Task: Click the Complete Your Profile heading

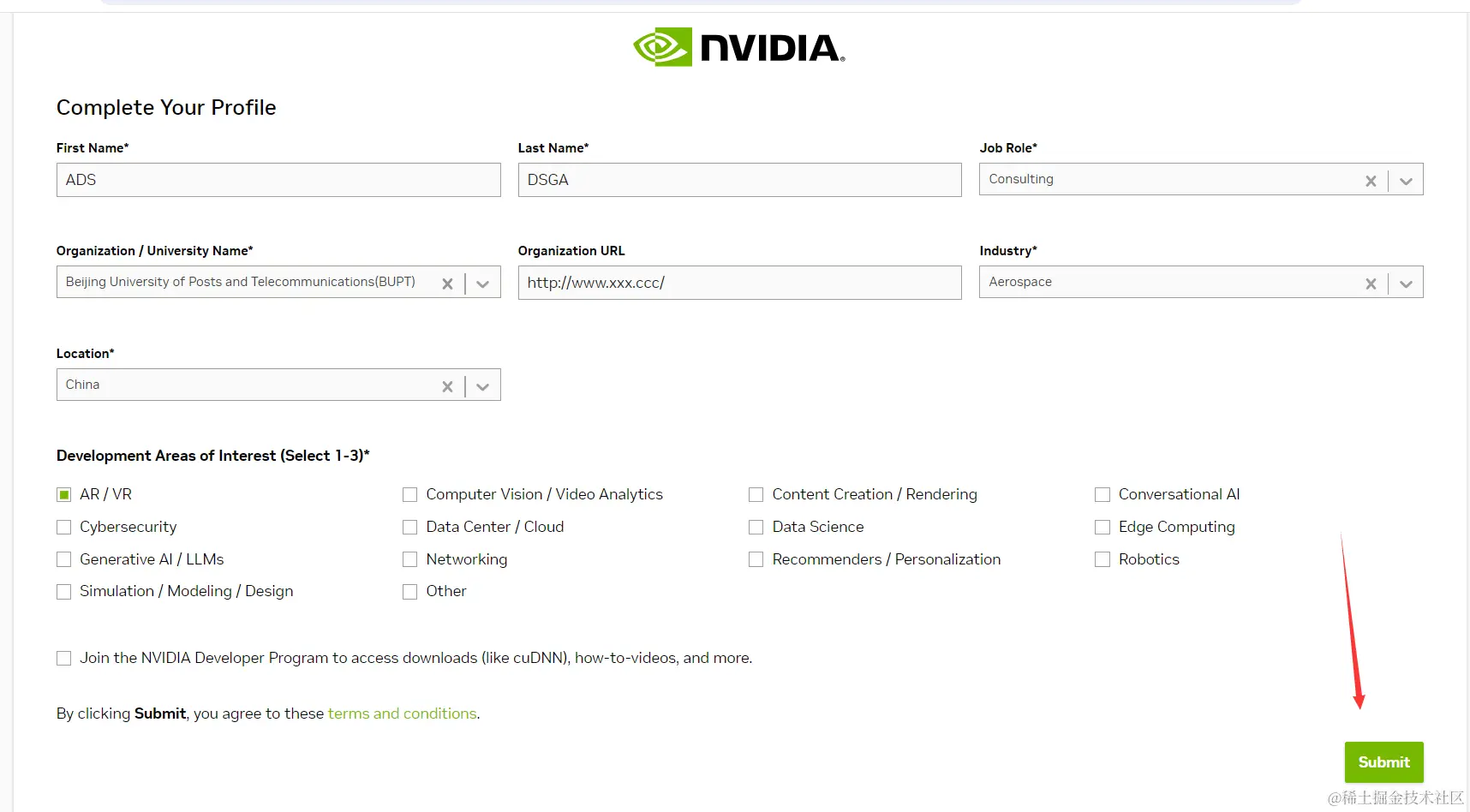Action: pos(166,107)
